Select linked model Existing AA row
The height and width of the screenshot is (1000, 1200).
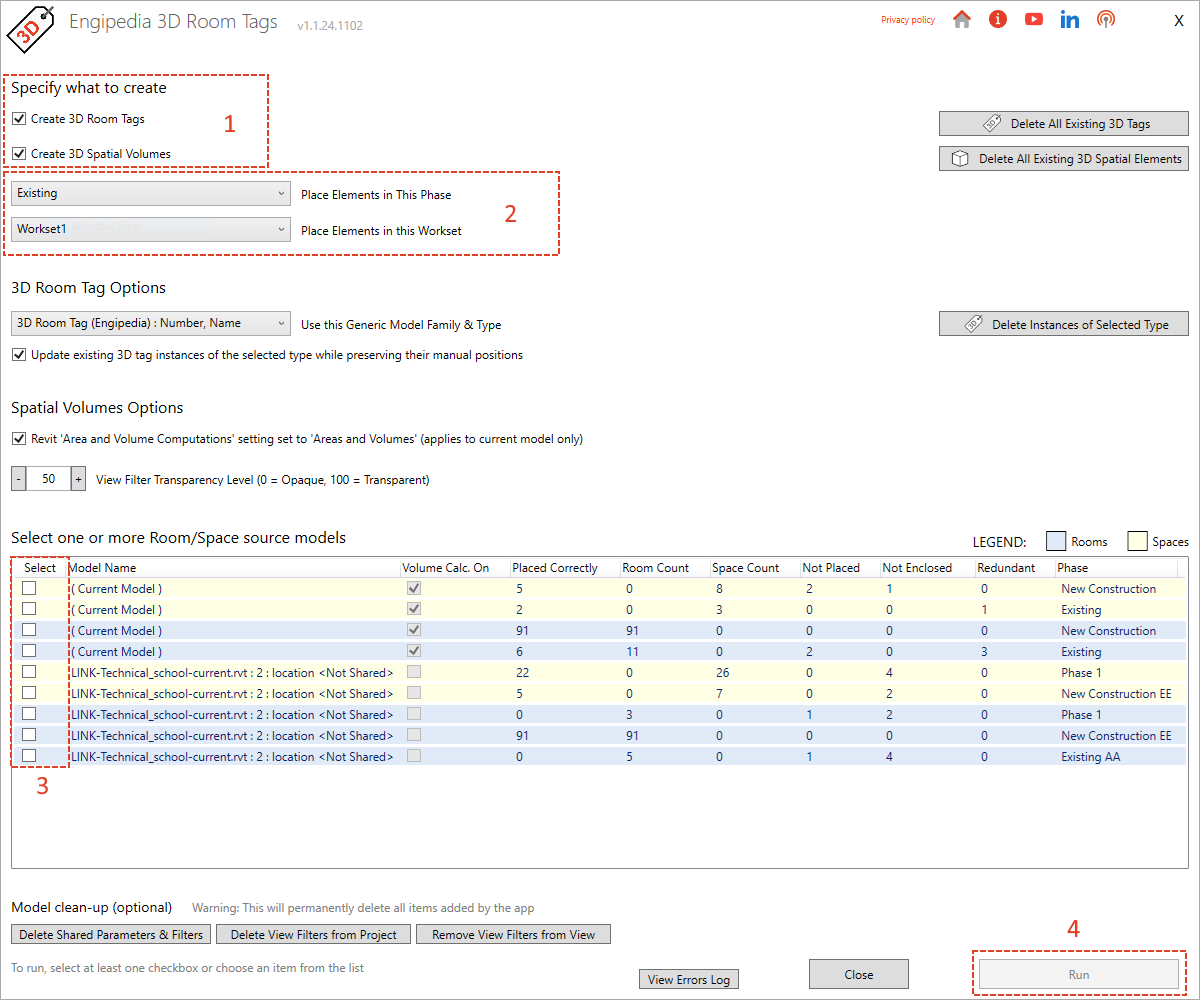29,756
